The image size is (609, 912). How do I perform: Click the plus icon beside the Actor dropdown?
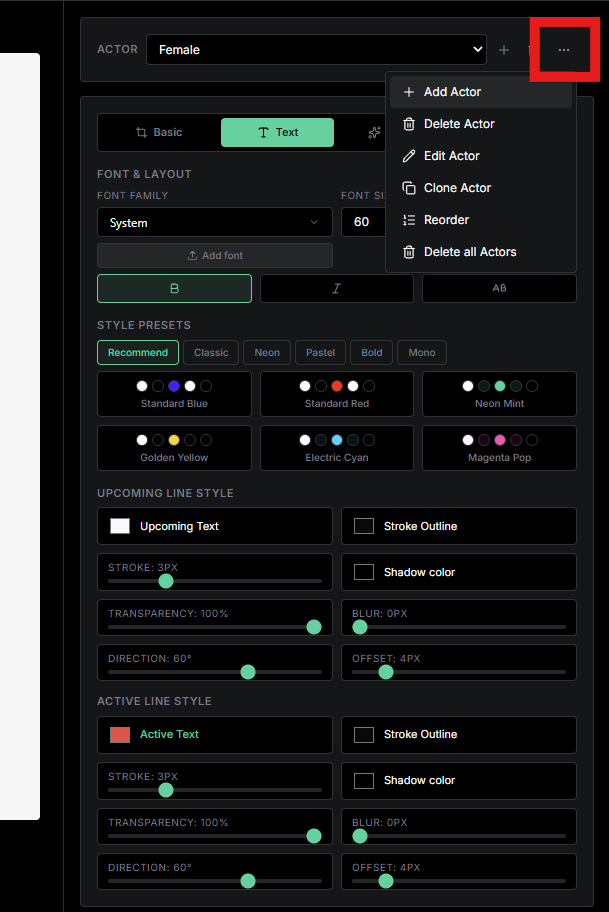tap(504, 50)
